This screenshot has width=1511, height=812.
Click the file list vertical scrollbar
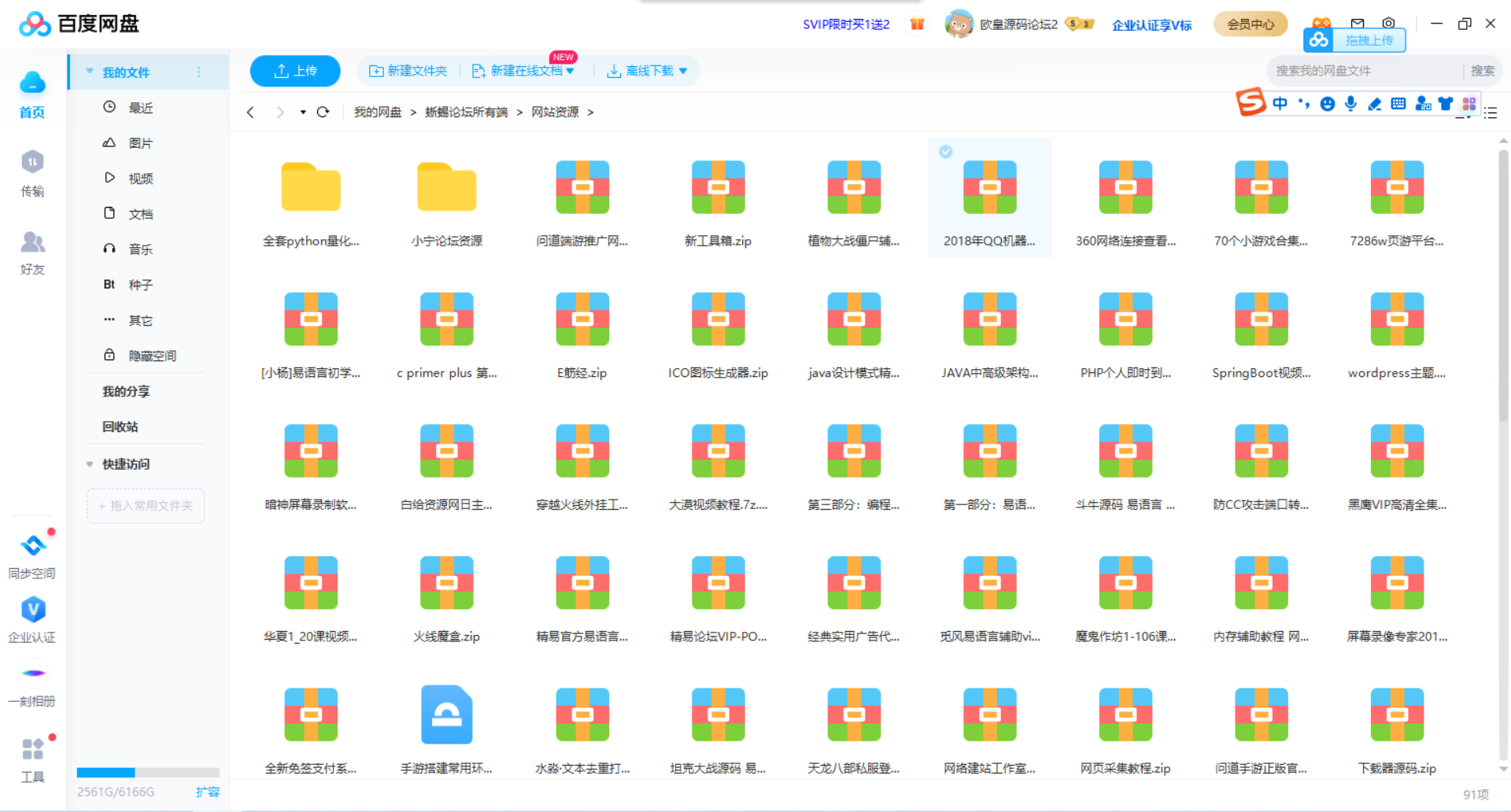[1503, 287]
